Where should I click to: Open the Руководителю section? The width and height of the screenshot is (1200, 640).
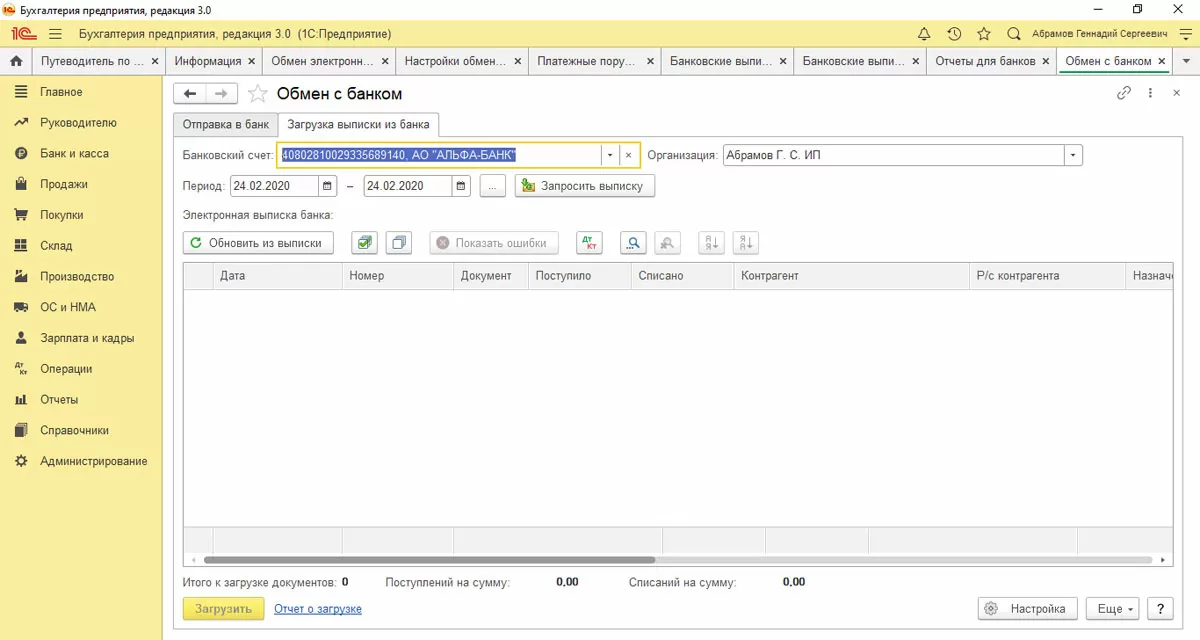coord(81,123)
